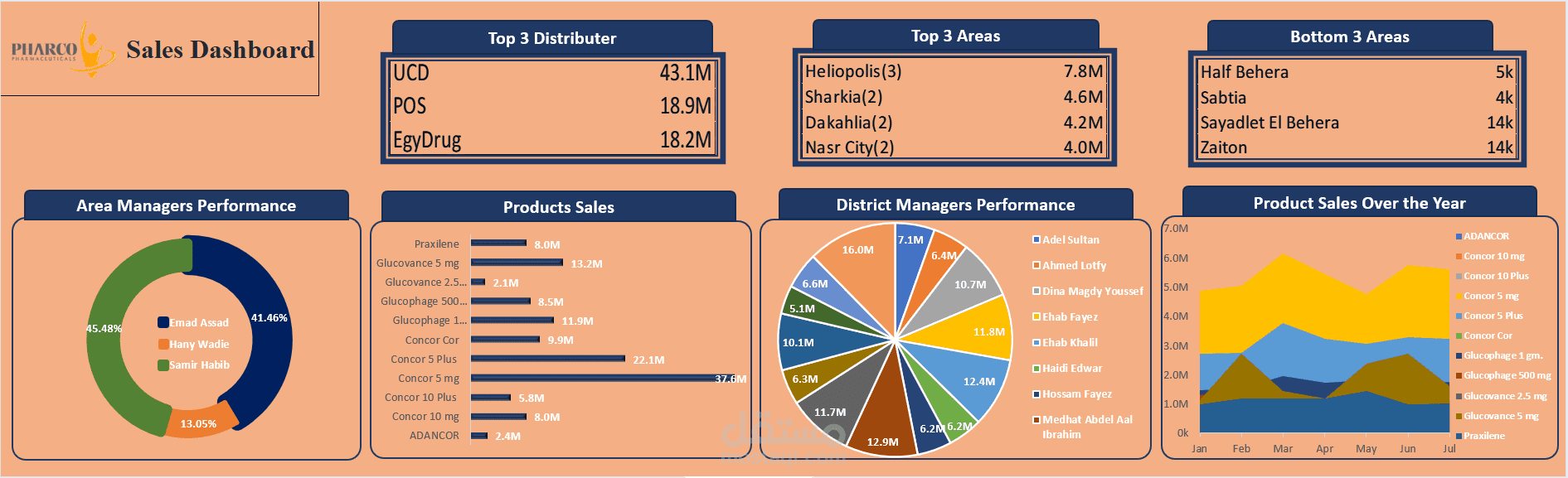
Task: Select the Half Behera row
Action: pyautogui.click(x=1357, y=72)
